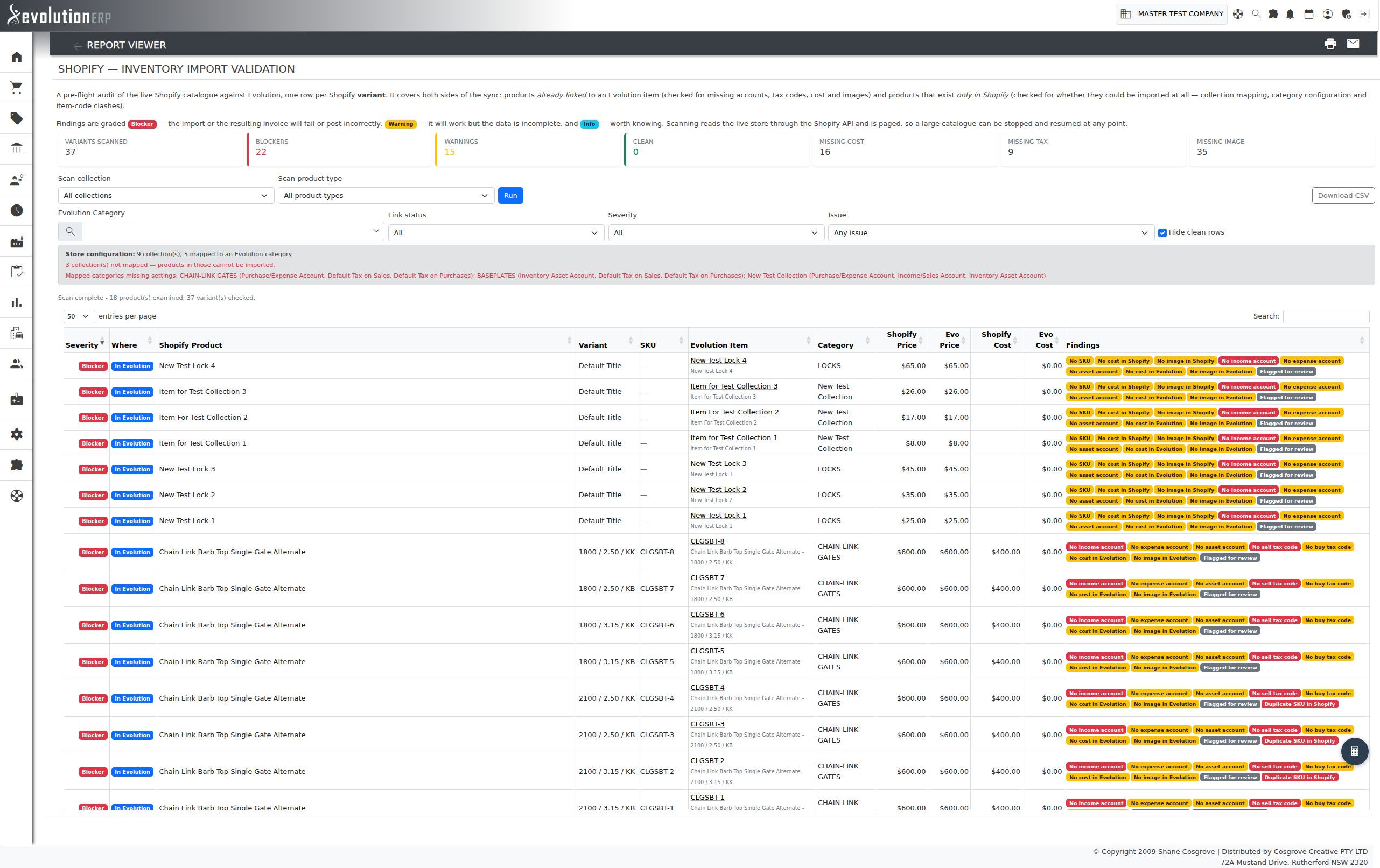Open the CLGSBT-2 evolution item link
This screenshot has width=1380, height=868.
707,761
